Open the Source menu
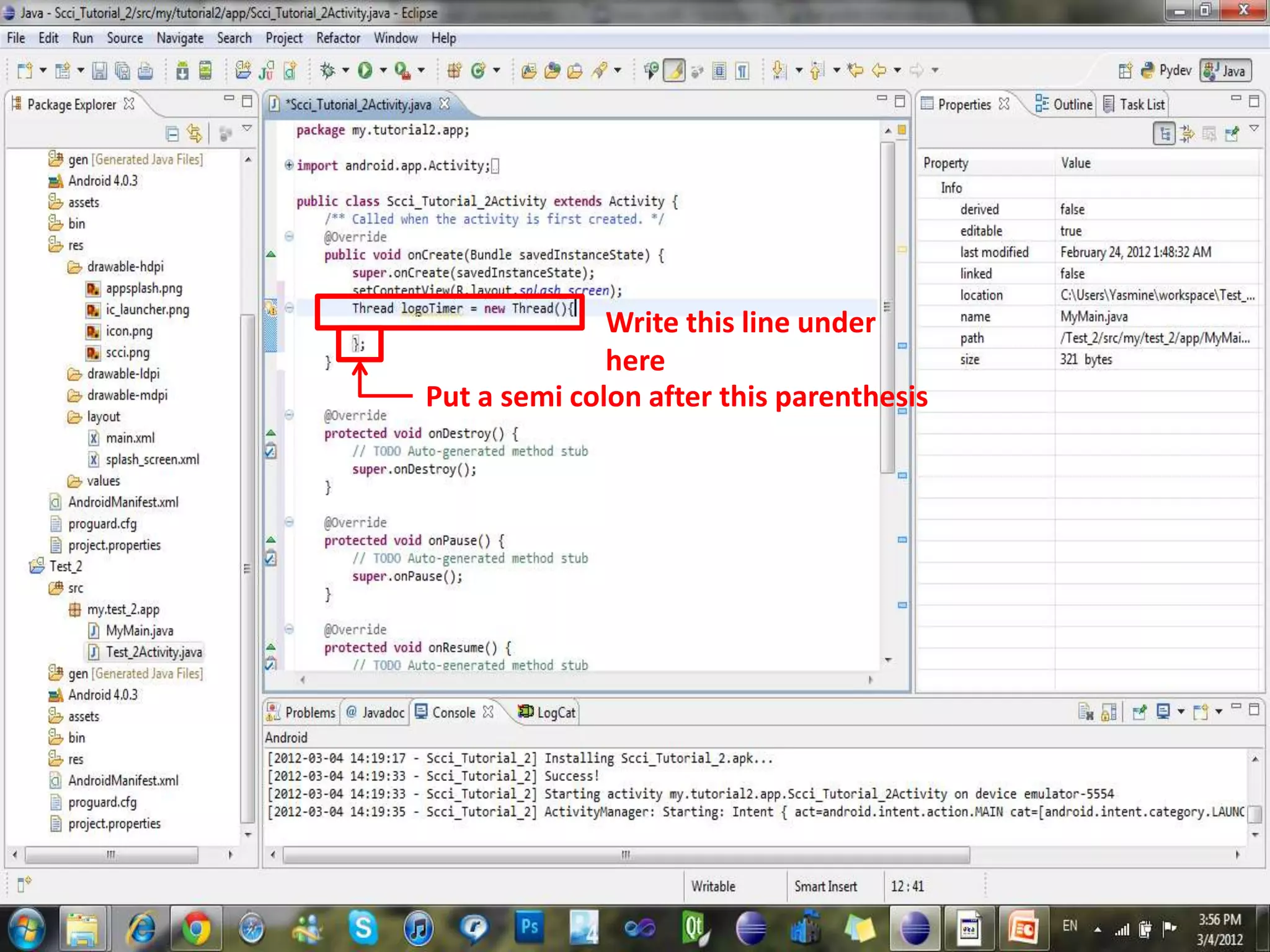The height and width of the screenshot is (952, 1270). coord(125,38)
